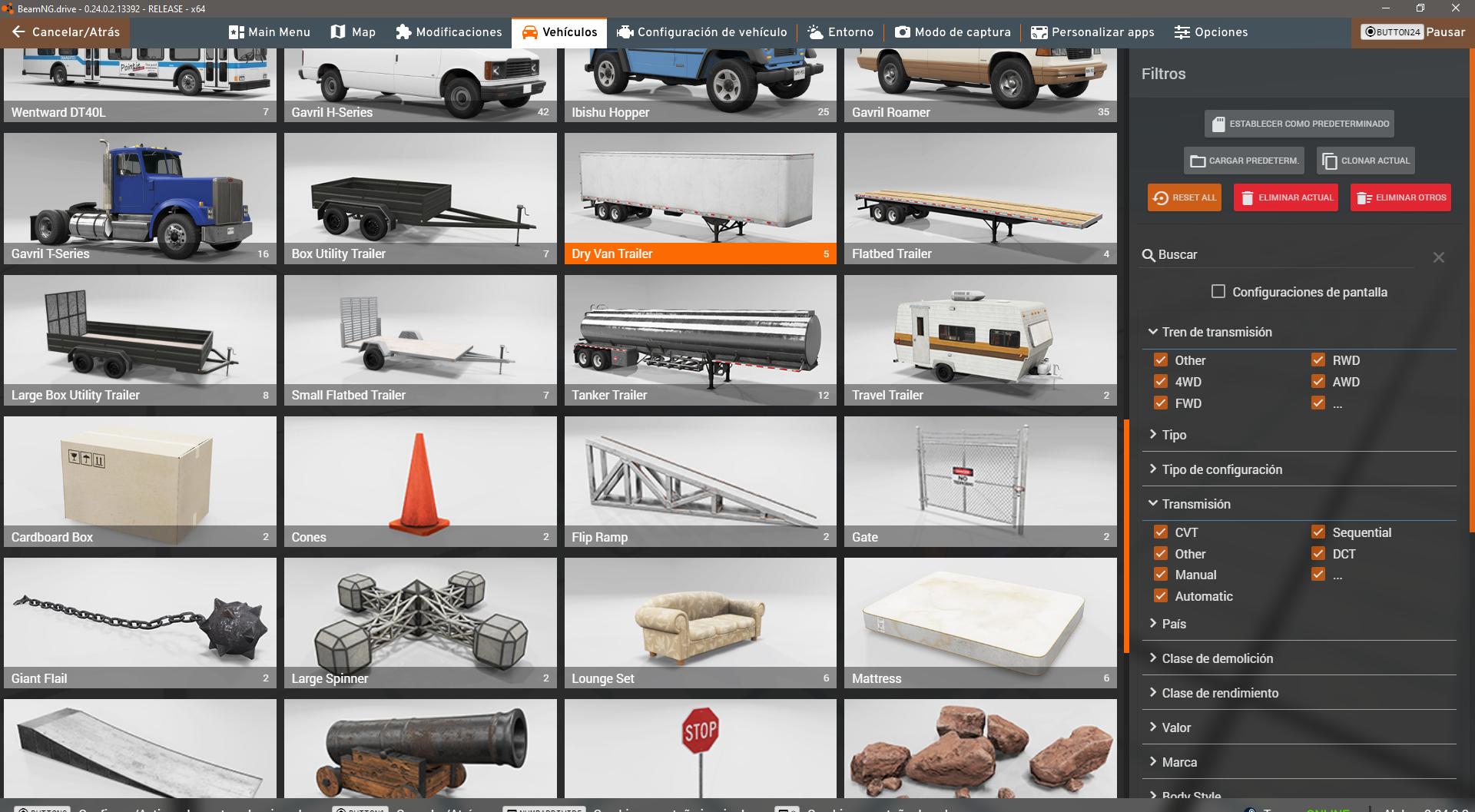Expand the País filter section
This screenshot has height=812, width=1475.
click(1298, 624)
